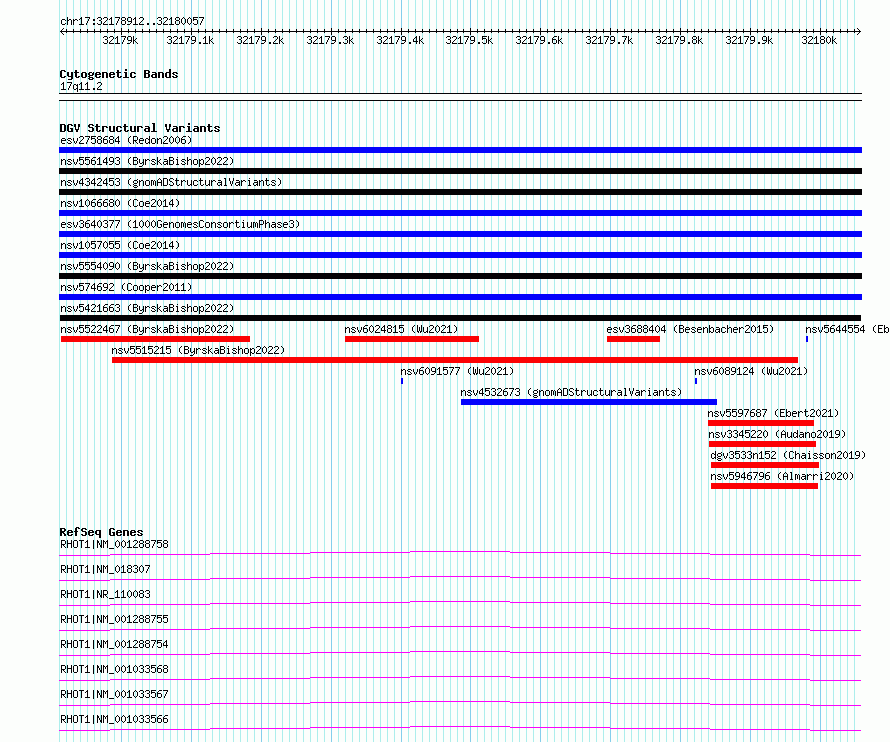
Task: Open RHOT1|NM_001288758 transcript label
Action: (114, 544)
